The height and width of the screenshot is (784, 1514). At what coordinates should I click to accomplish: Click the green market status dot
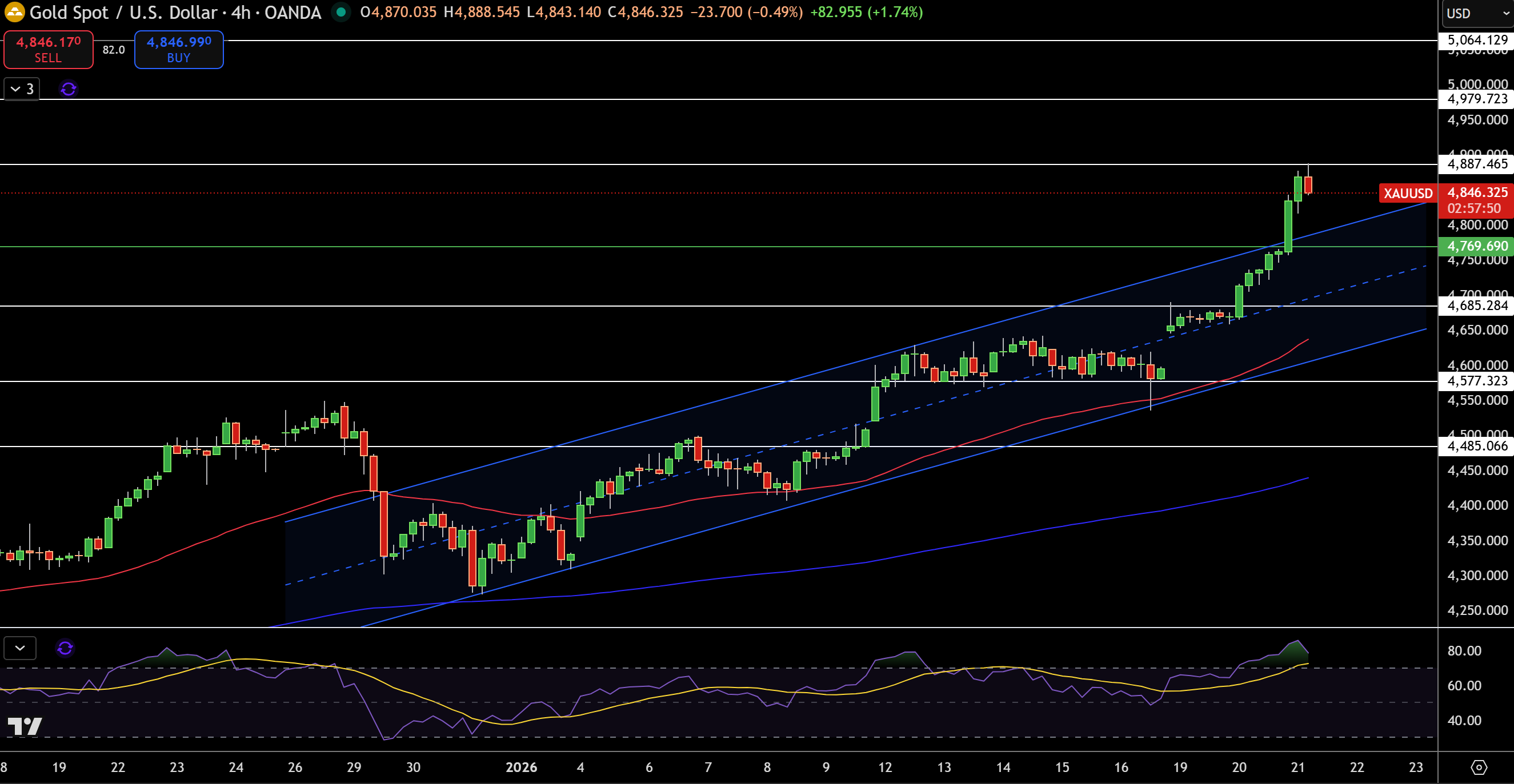[341, 12]
